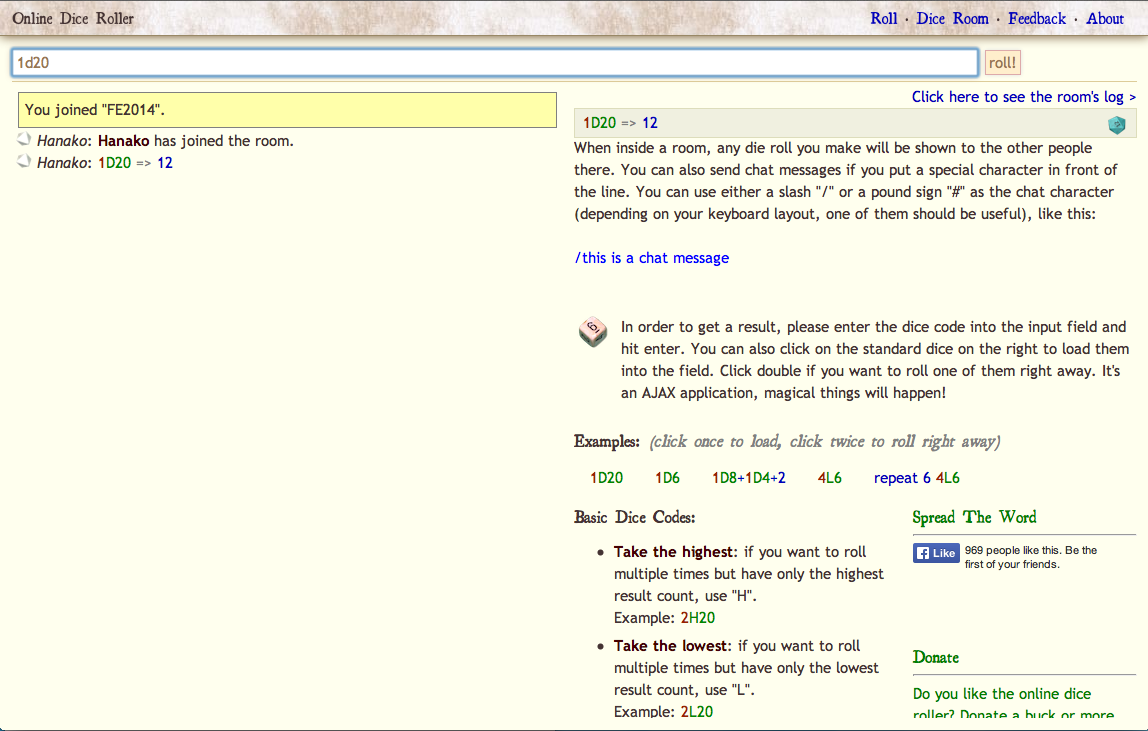
Task: Load the 1D20 example dice code
Action: tap(607, 478)
